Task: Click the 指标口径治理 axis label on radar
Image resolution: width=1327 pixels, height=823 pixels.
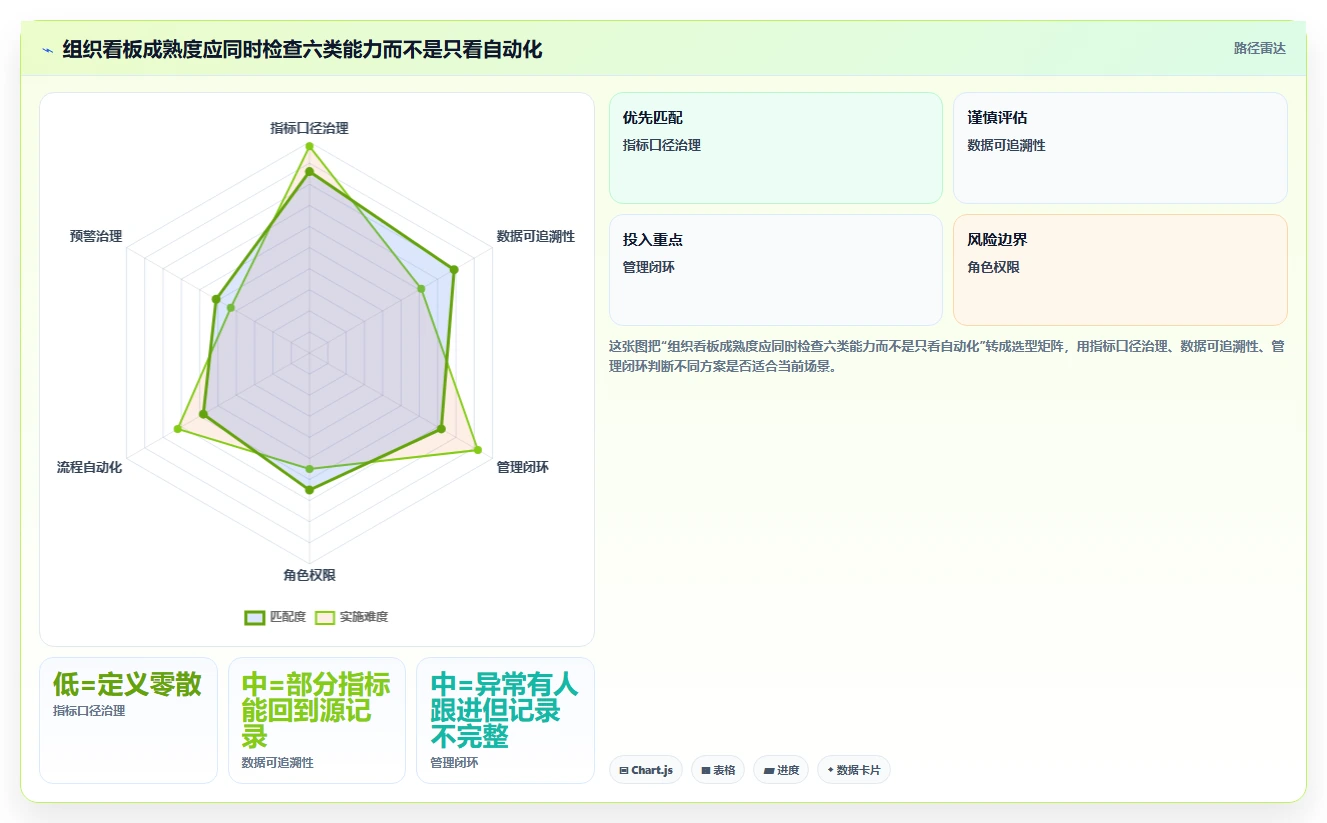Action: click(309, 128)
